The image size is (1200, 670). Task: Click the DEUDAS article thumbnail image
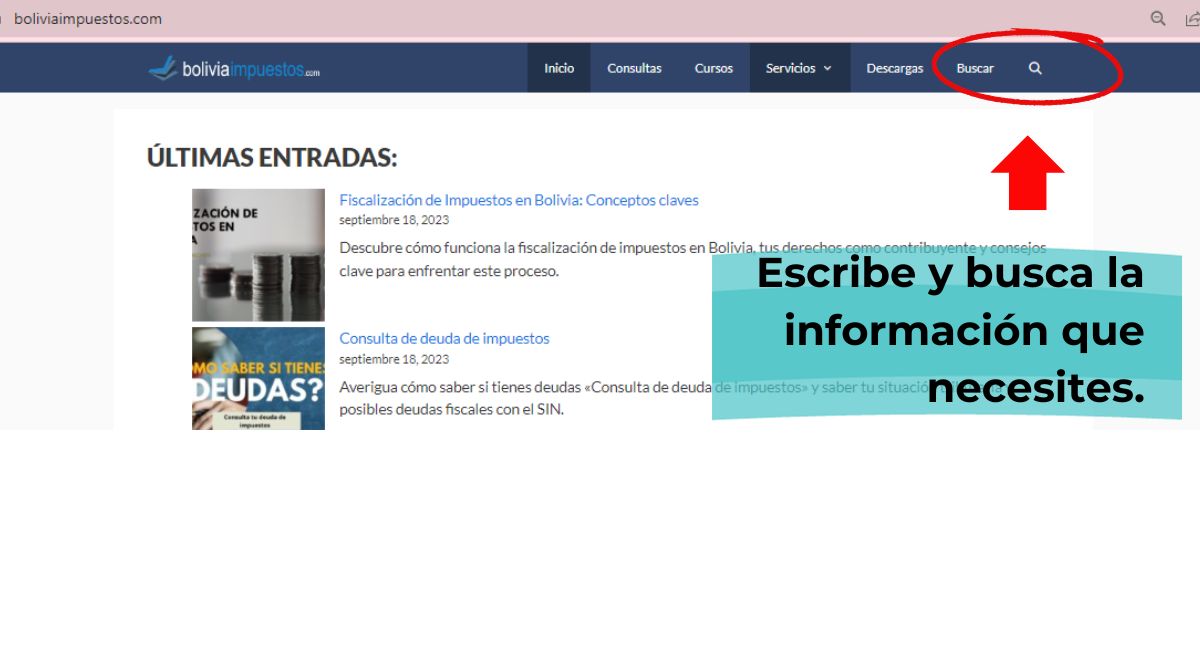coord(258,379)
